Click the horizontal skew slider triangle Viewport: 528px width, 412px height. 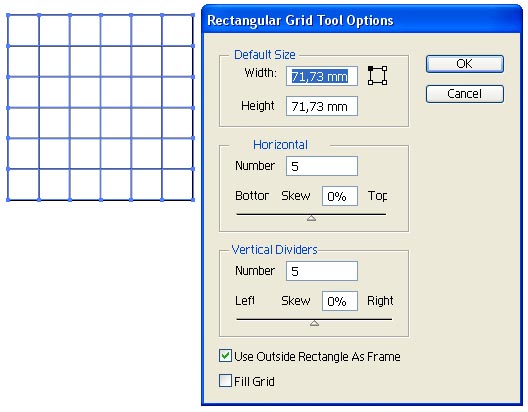[311, 218]
